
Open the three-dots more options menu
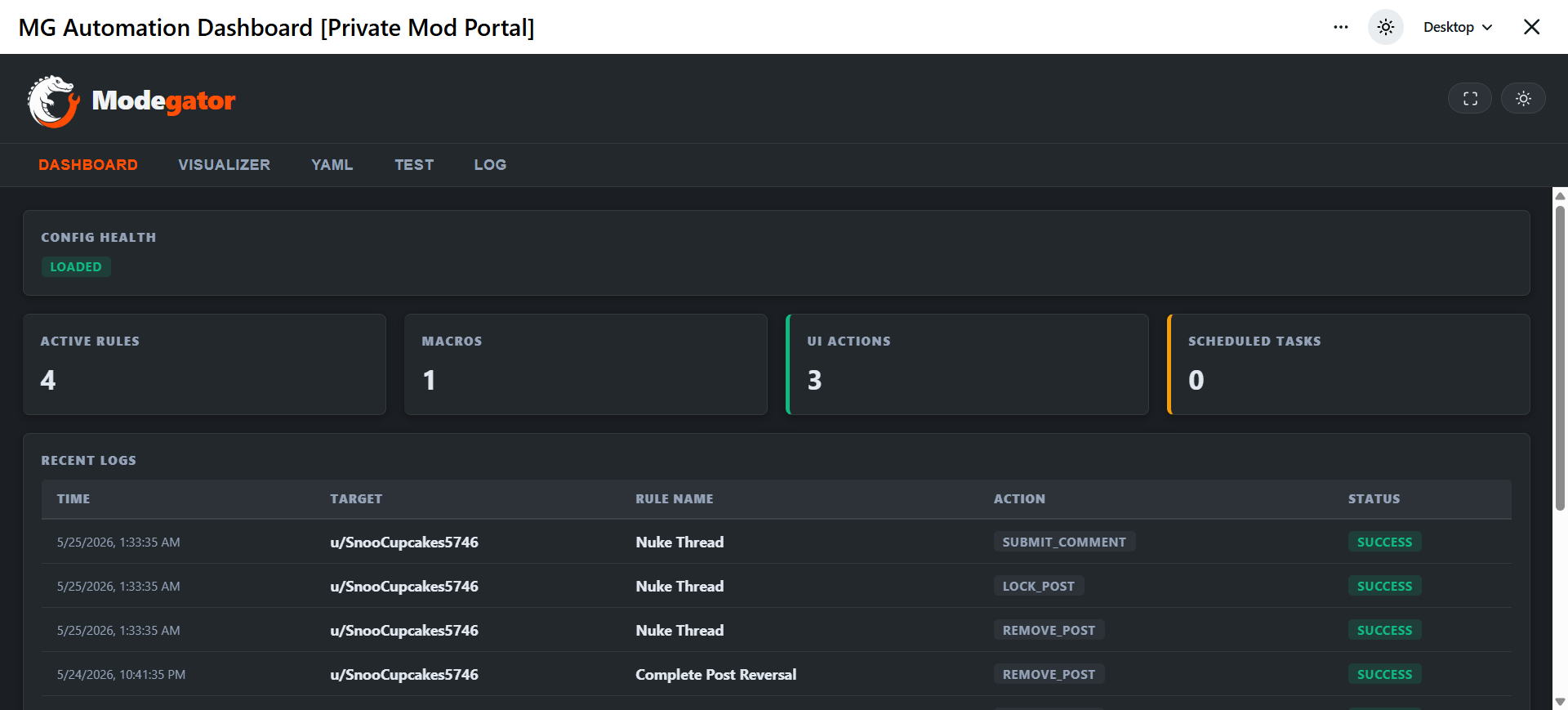point(1341,27)
